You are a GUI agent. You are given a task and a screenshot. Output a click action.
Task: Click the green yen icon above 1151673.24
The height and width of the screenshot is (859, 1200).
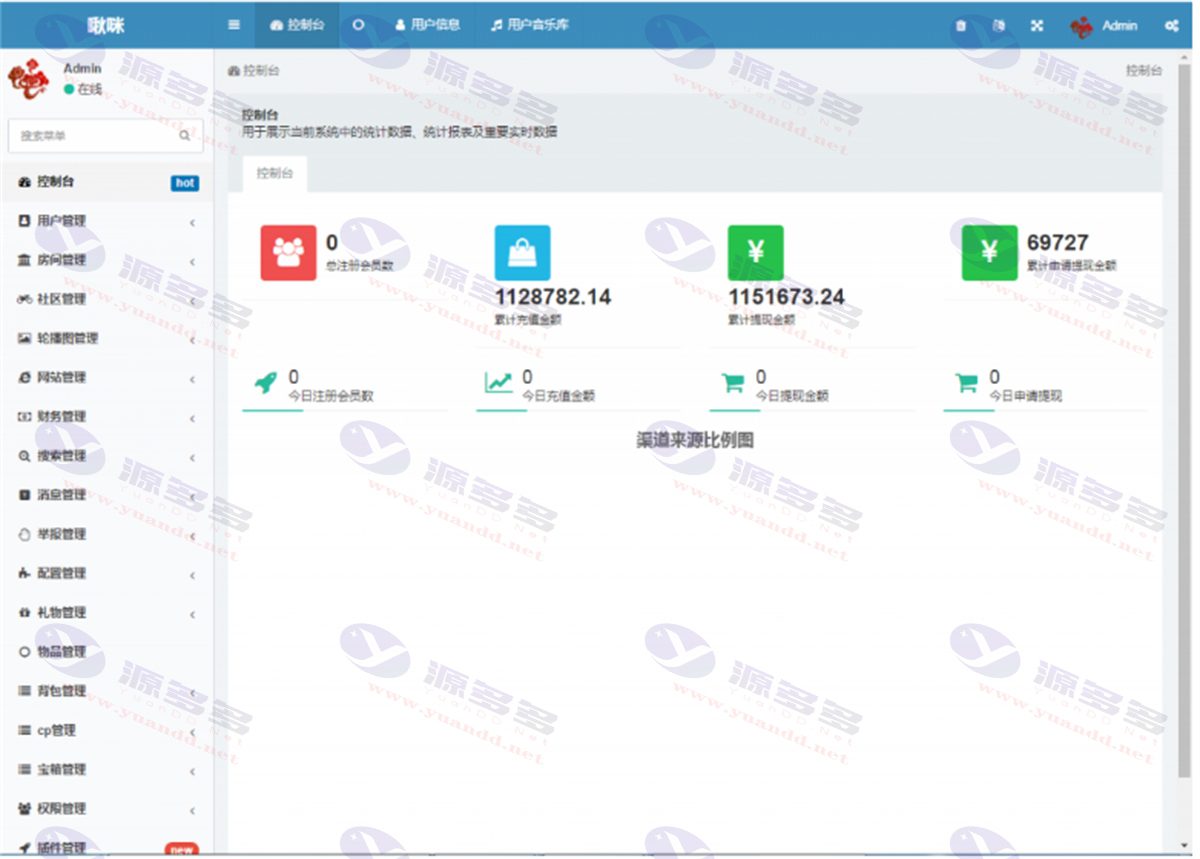click(756, 252)
